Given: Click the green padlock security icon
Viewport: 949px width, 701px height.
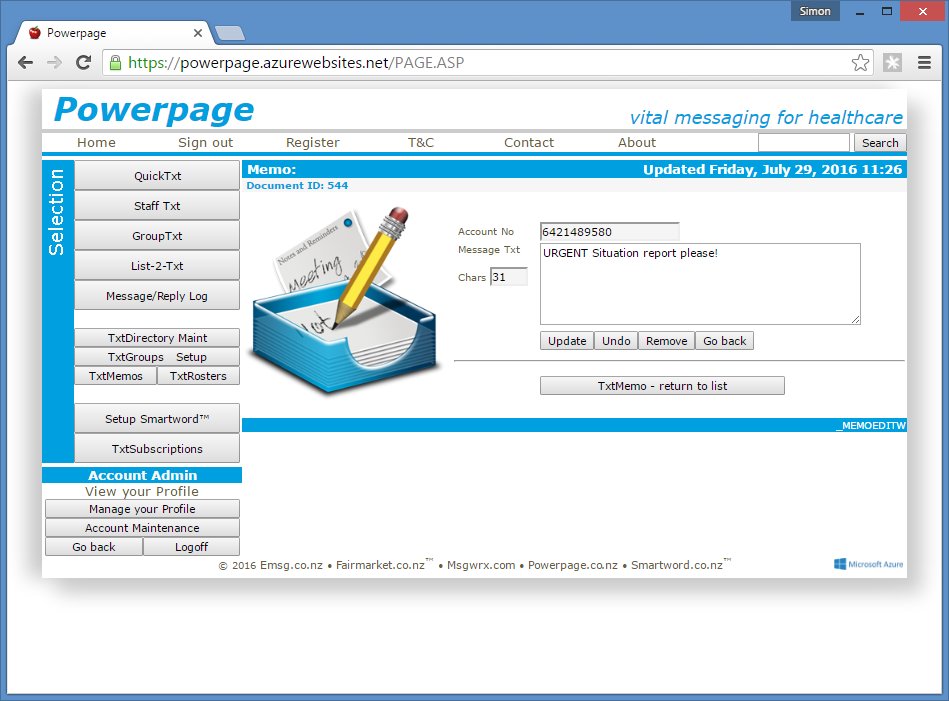Looking at the screenshot, I should [116, 63].
